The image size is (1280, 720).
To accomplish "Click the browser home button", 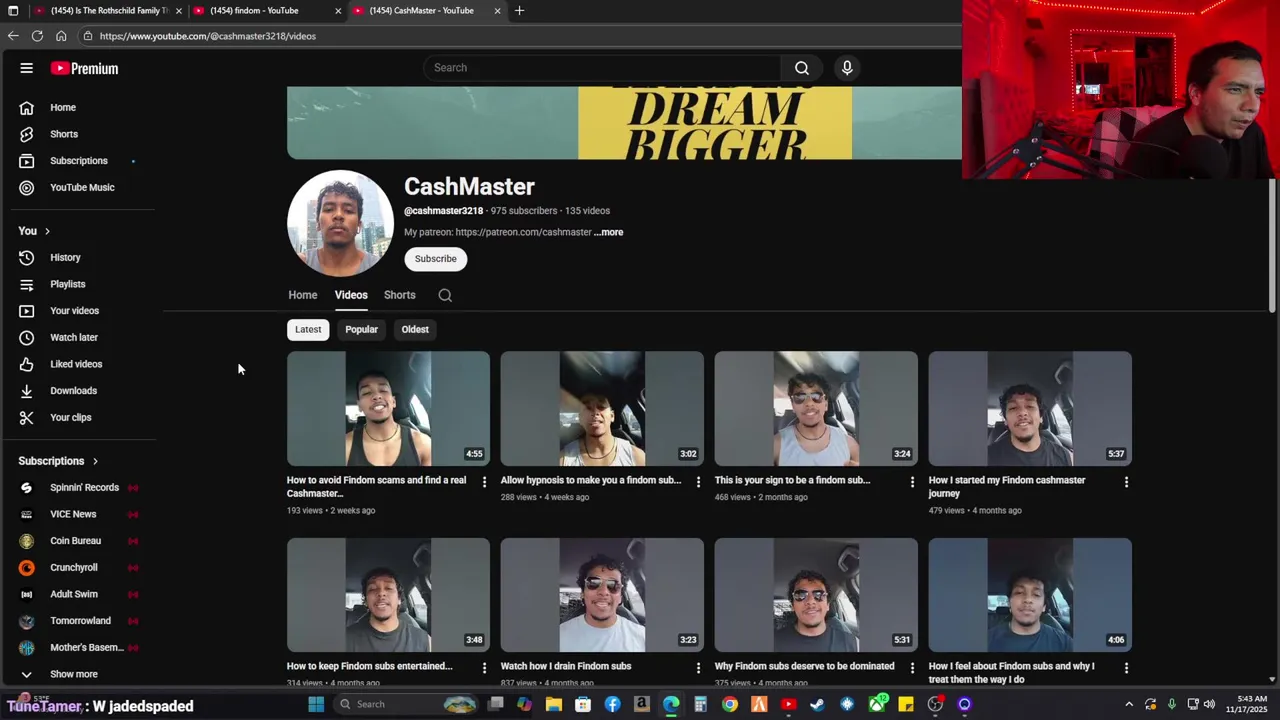I will pyautogui.click(x=61, y=36).
